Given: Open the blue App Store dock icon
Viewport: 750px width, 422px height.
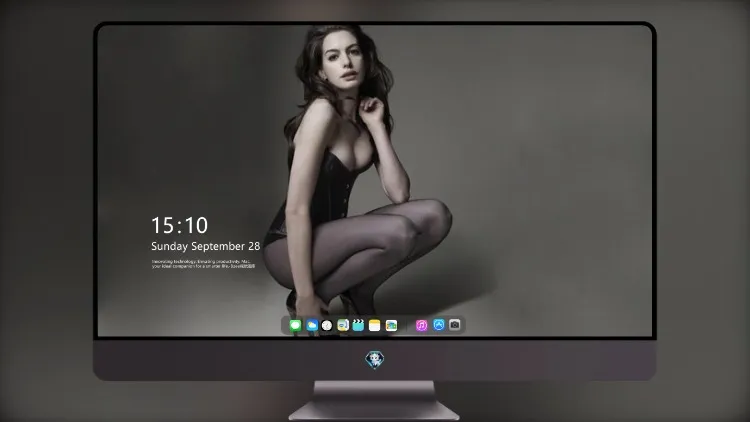Looking at the screenshot, I should tap(439, 325).
